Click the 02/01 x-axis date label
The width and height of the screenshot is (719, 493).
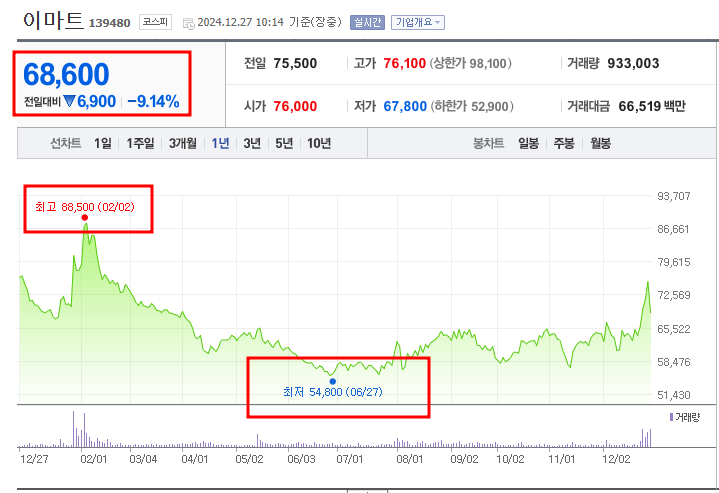94,459
